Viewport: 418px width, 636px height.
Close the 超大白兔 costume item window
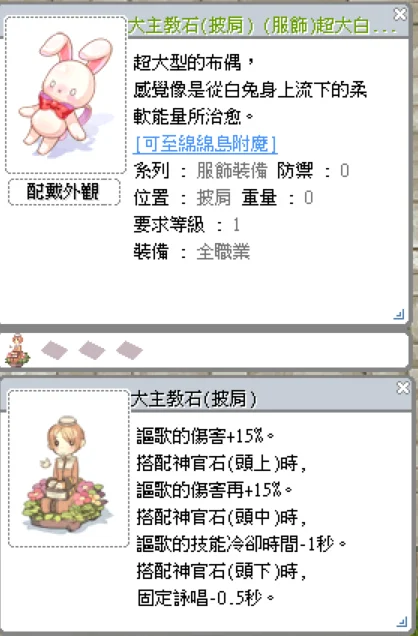400,15
